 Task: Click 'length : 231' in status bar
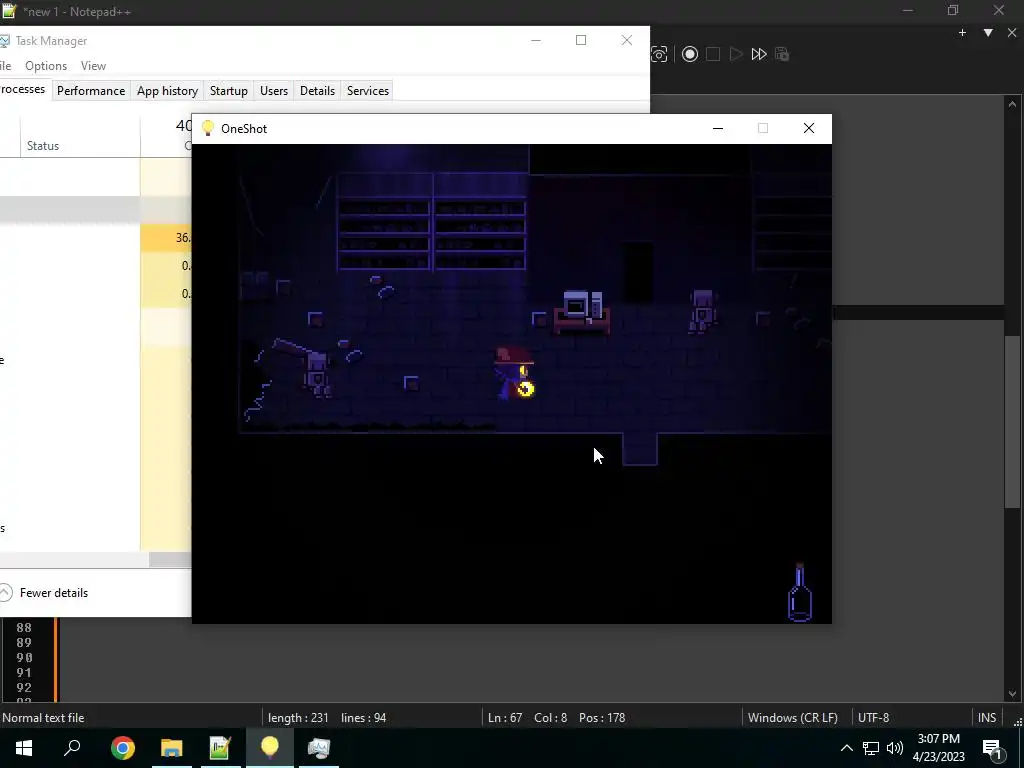click(x=298, y=718)
